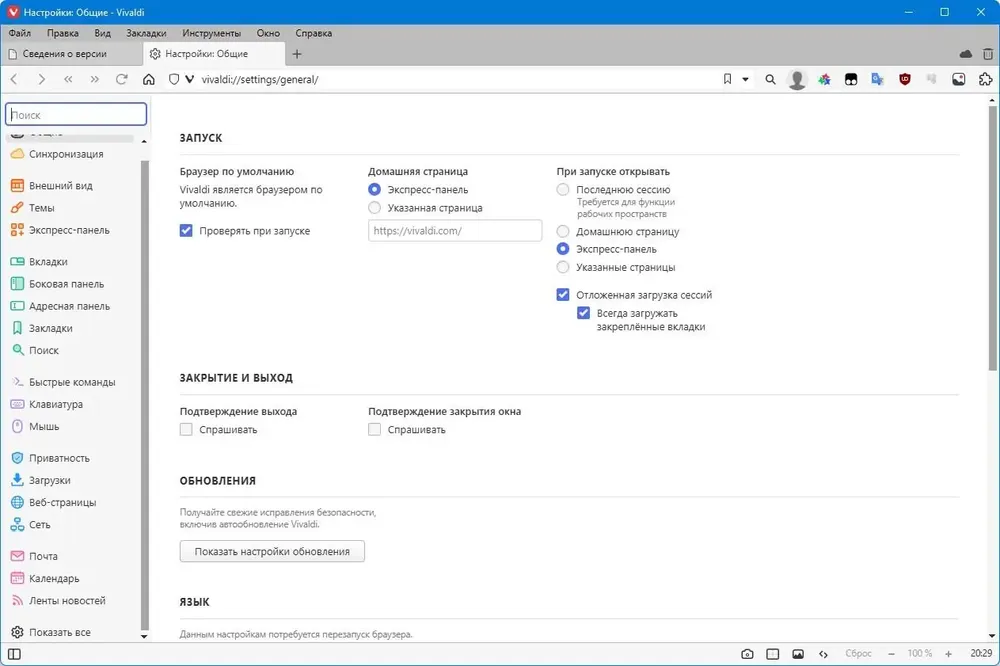Viewport: 1000px width, 666px height.
Task: Select 'Последнюю сессию' startup option
Action: tap(562, 189)
